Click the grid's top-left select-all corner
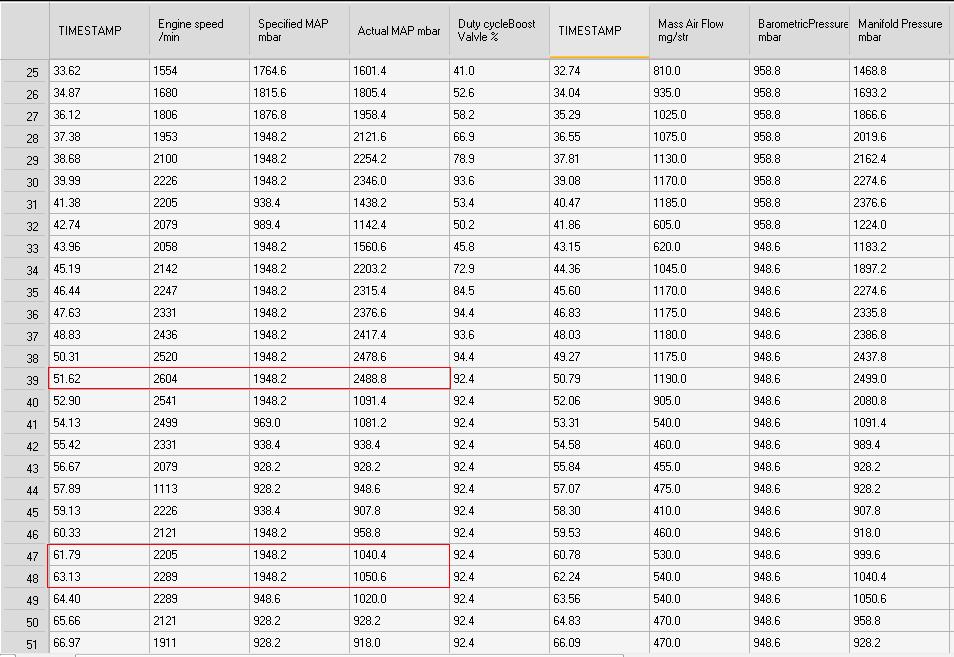Image resolution: width=954 pixels, height=657 pixels. (25, 30)
